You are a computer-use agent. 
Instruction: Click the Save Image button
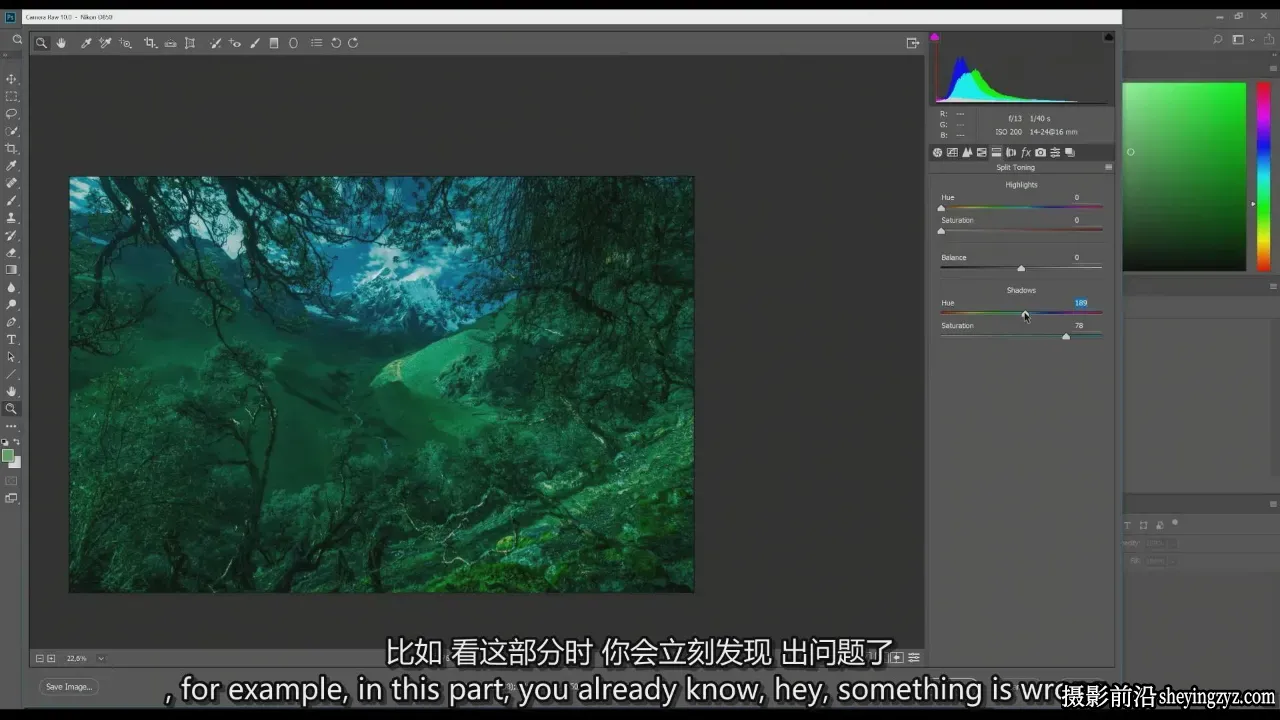click(x=69, y=687)
